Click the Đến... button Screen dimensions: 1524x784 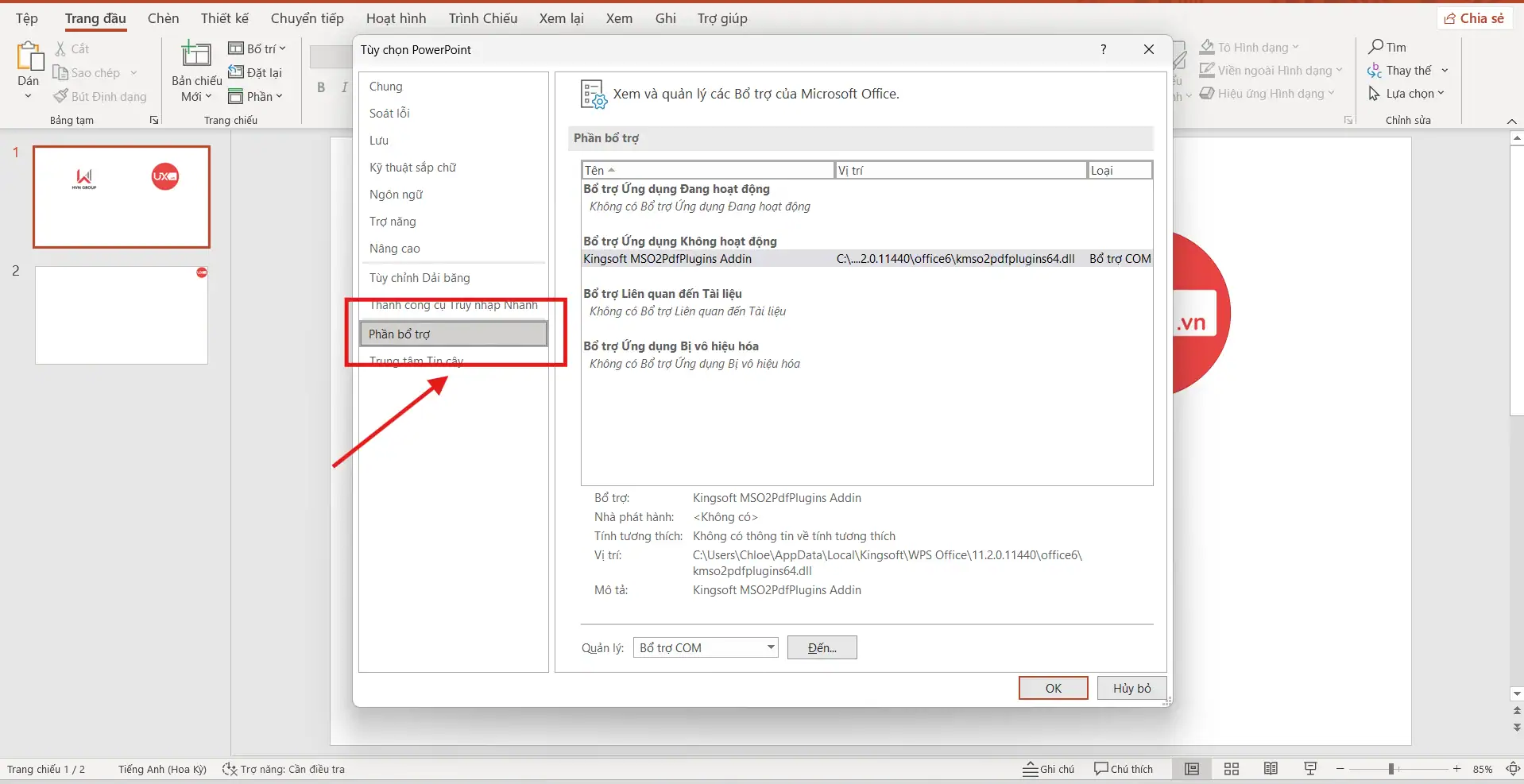pos(822,647)
